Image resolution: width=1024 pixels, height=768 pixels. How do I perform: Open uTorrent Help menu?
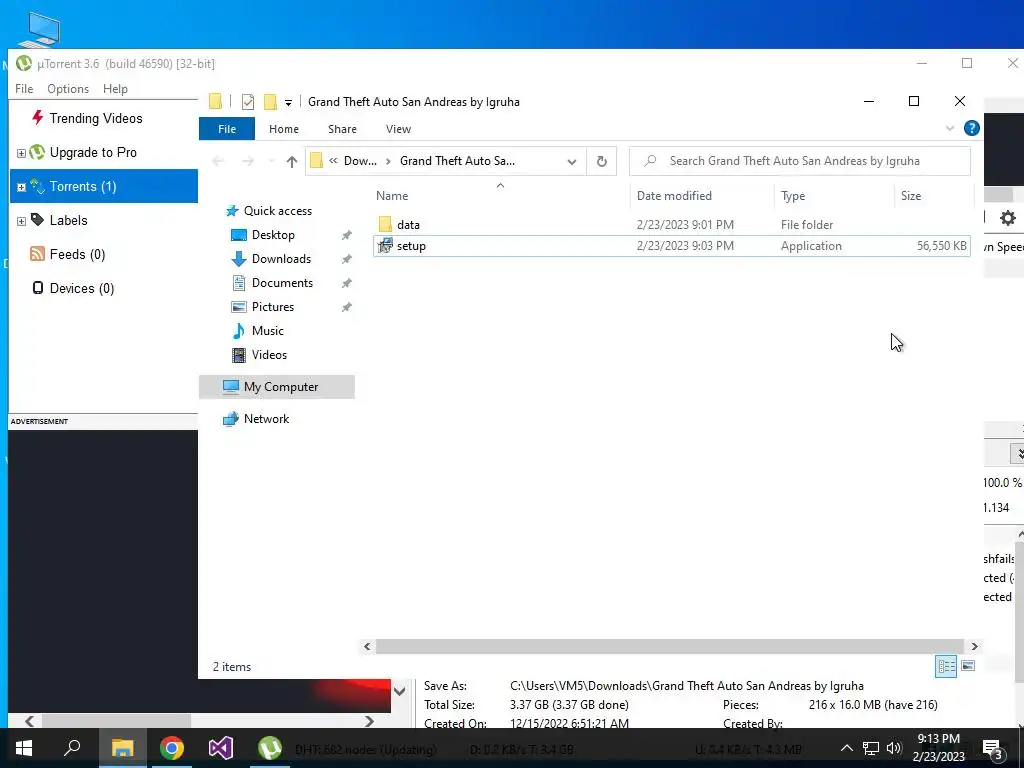(115, 89)
